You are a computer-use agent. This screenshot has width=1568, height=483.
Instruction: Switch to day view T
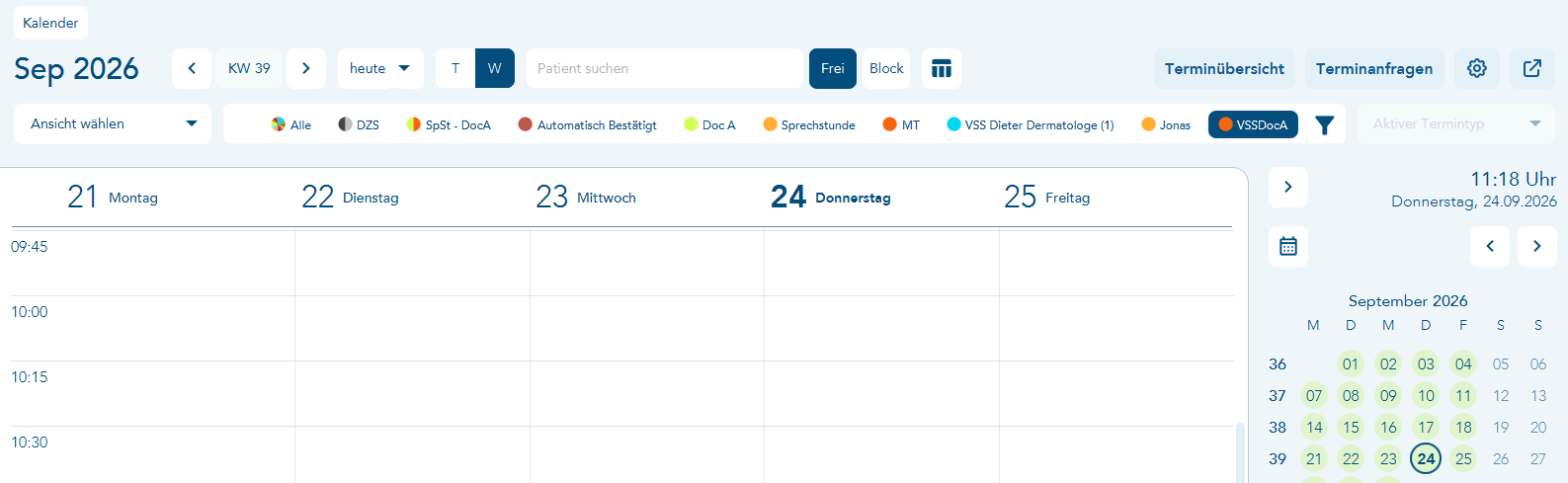[x=455, y=68]
